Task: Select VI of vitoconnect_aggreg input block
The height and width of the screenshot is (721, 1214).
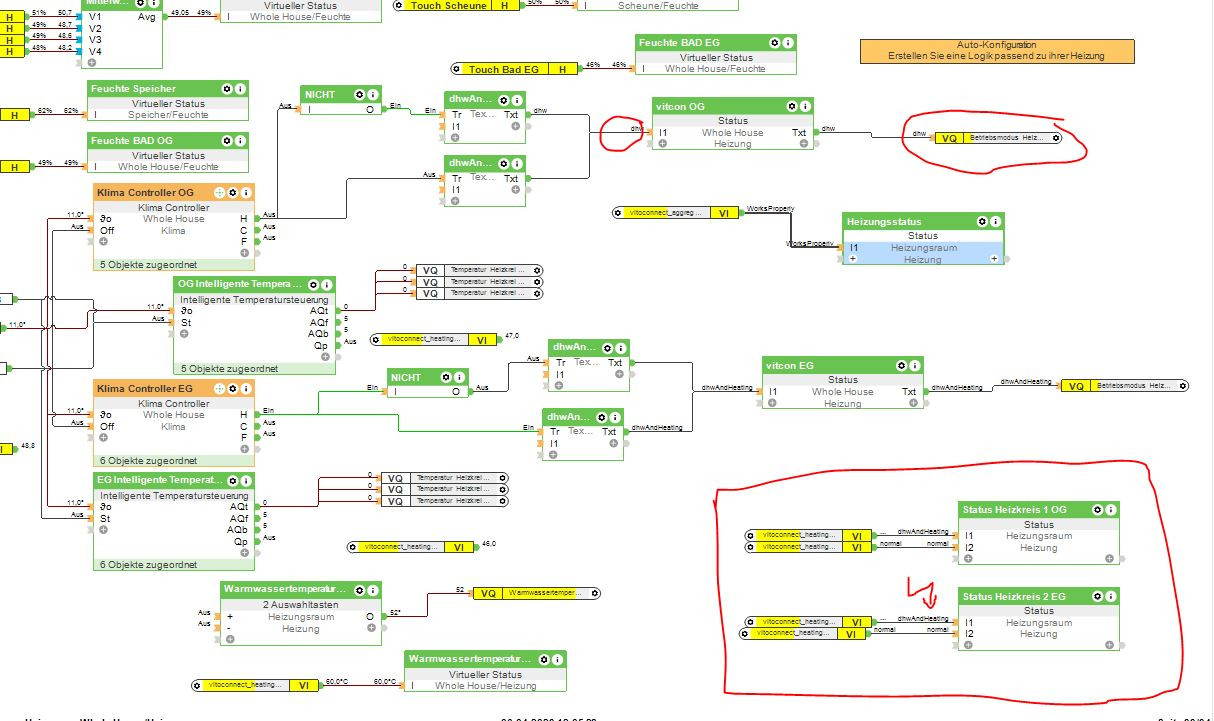Action: click(724, 212)
